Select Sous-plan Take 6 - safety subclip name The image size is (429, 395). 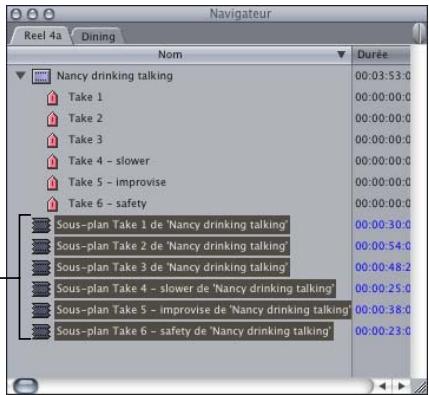194,331
